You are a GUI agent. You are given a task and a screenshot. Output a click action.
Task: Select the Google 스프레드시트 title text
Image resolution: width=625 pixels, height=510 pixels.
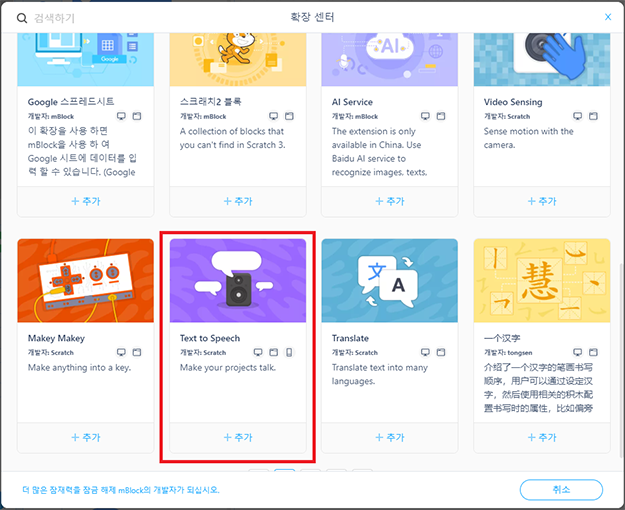click(x=71, y=102)
